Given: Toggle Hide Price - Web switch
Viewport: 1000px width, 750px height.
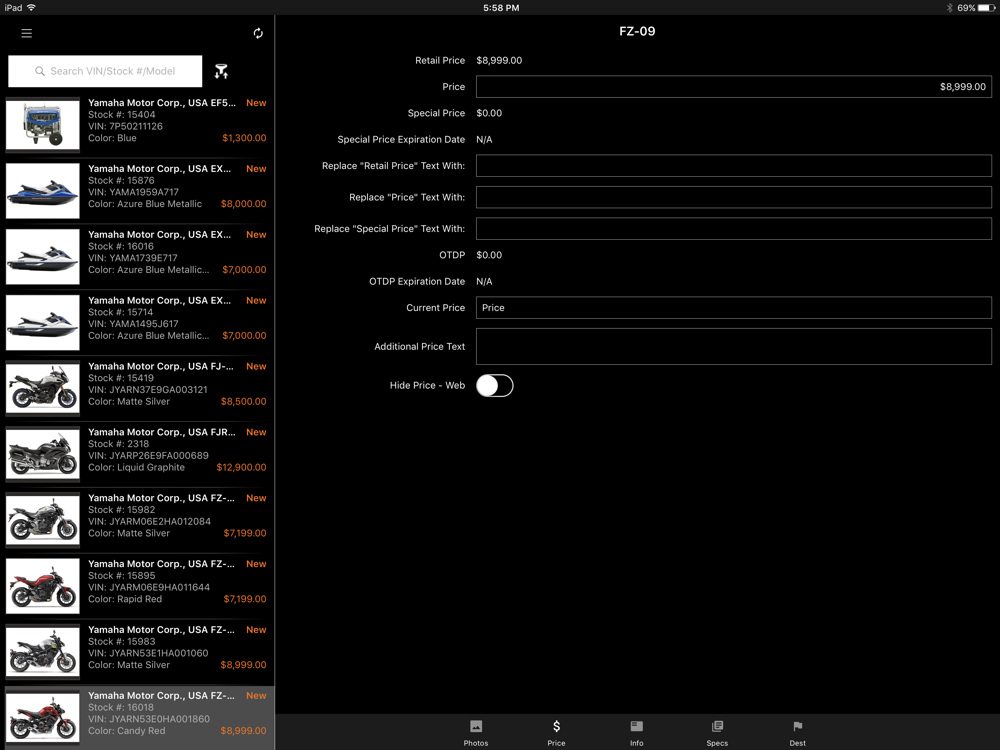Looking at the screenshot, I should point(494,385).
